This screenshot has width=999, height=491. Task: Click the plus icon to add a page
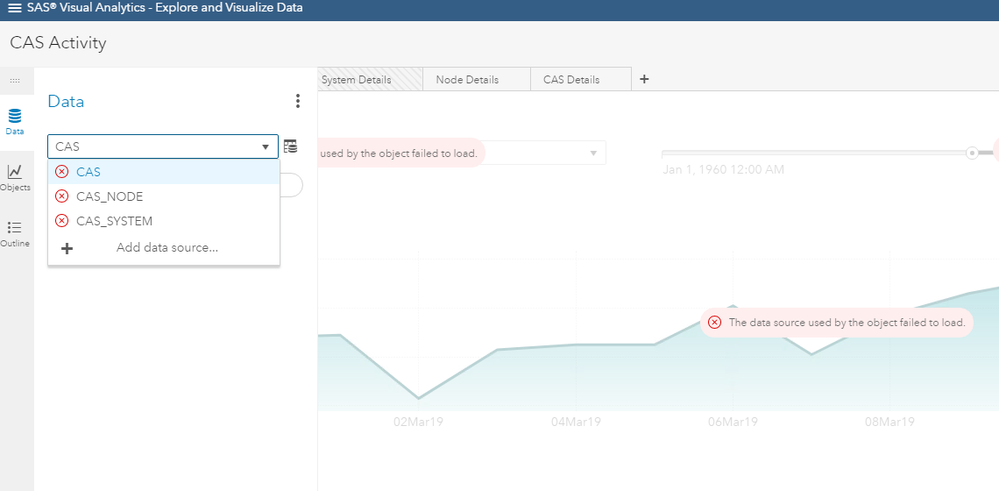pyautogui.click(x=644, y=79)
